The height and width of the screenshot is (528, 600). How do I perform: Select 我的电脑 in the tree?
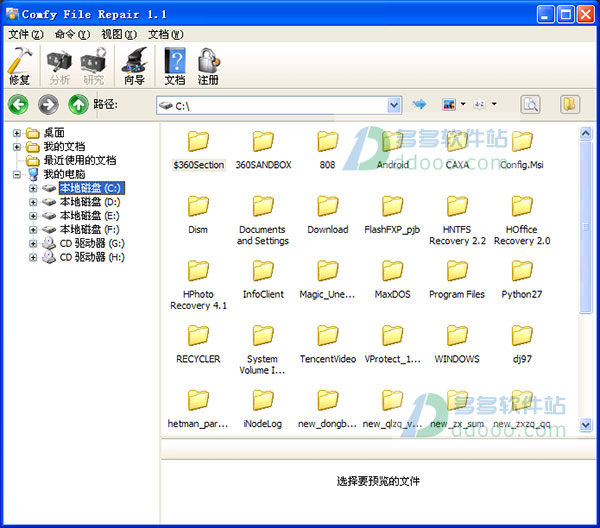(64, 174)
